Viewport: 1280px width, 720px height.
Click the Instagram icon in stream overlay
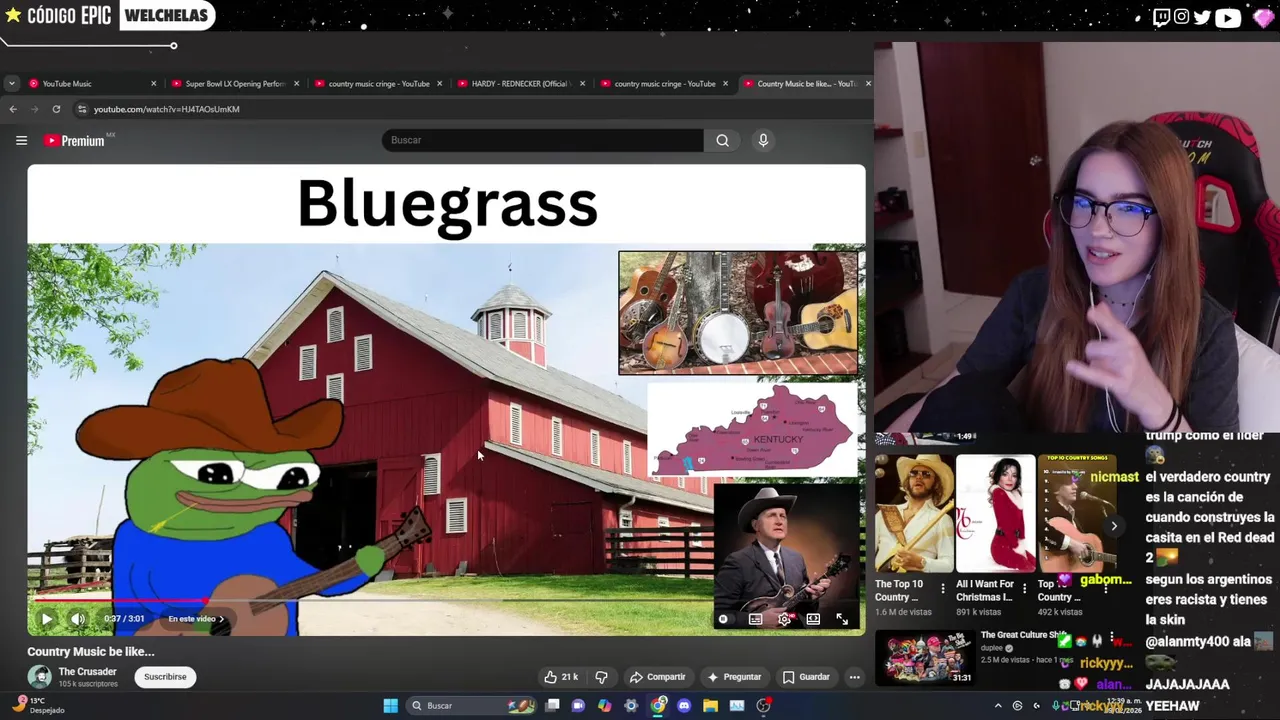(x=1182, y=17)
